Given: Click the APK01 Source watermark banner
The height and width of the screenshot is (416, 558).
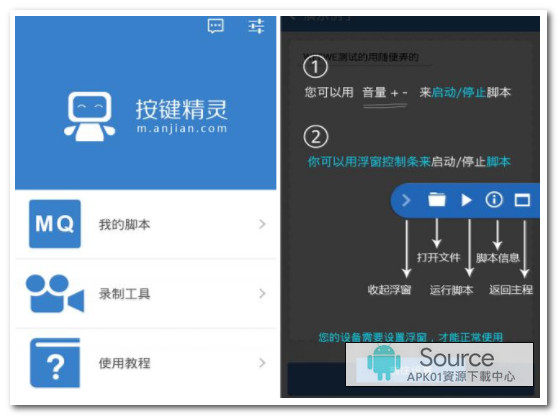Looking at the screenshot, I should pyautogui.click(x=439, y=364).
